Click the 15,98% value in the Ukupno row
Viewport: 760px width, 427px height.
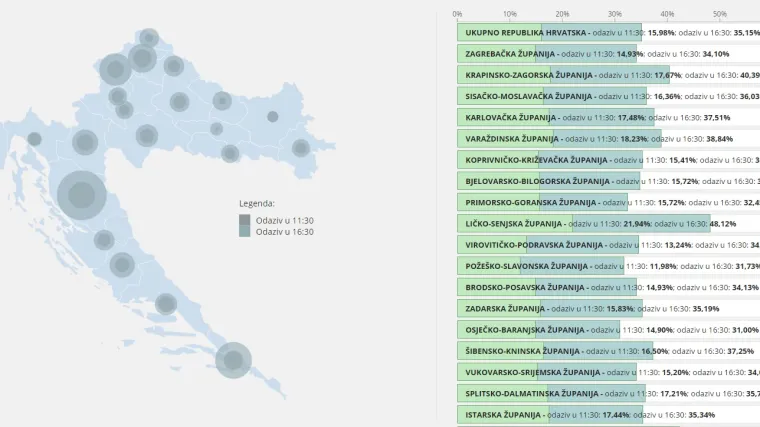tap(661, 33)
